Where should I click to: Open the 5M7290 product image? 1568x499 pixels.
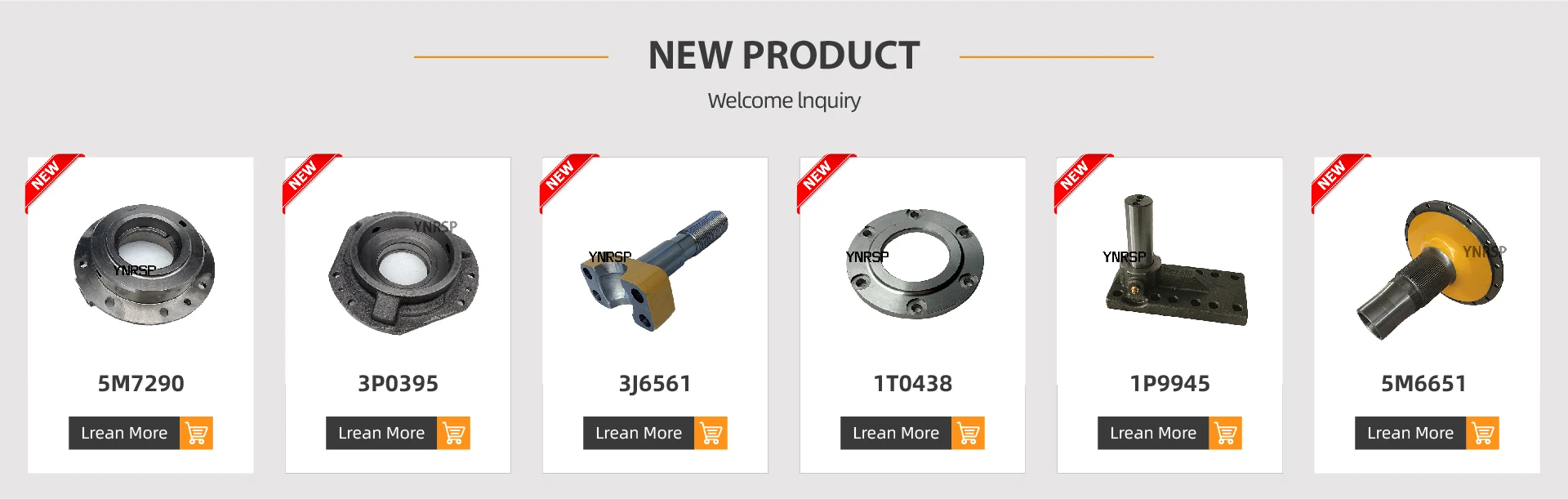coord(144,265)
